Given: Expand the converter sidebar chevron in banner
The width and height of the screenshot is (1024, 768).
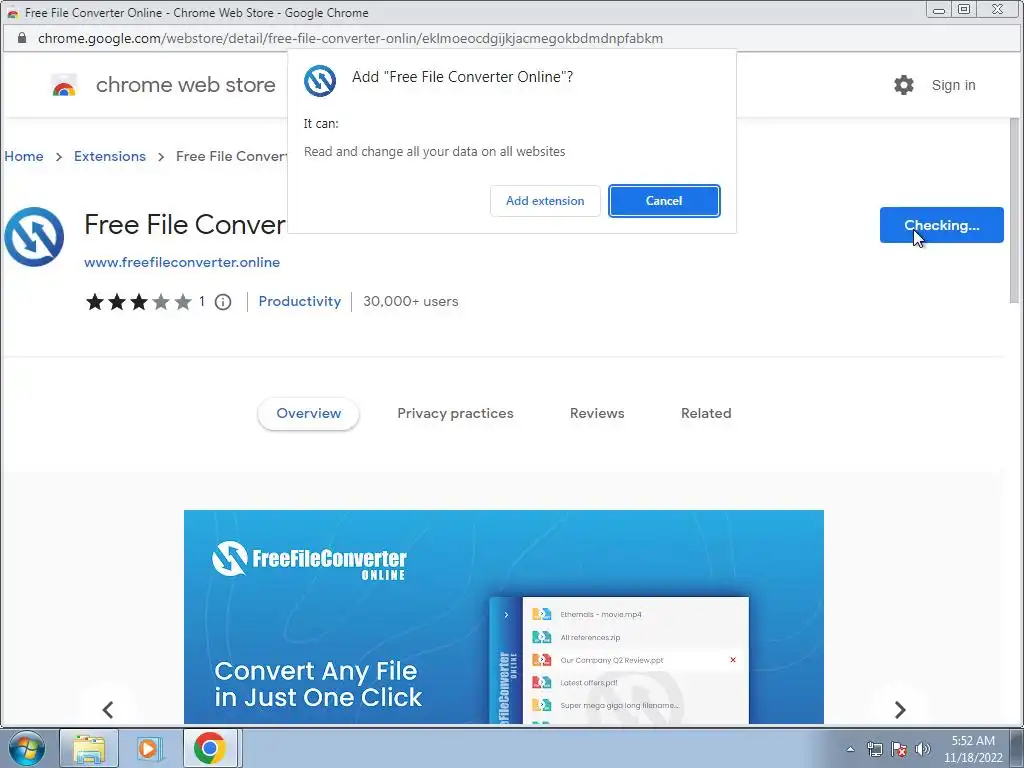Looking at the screenshot, I should click(505, 615).
